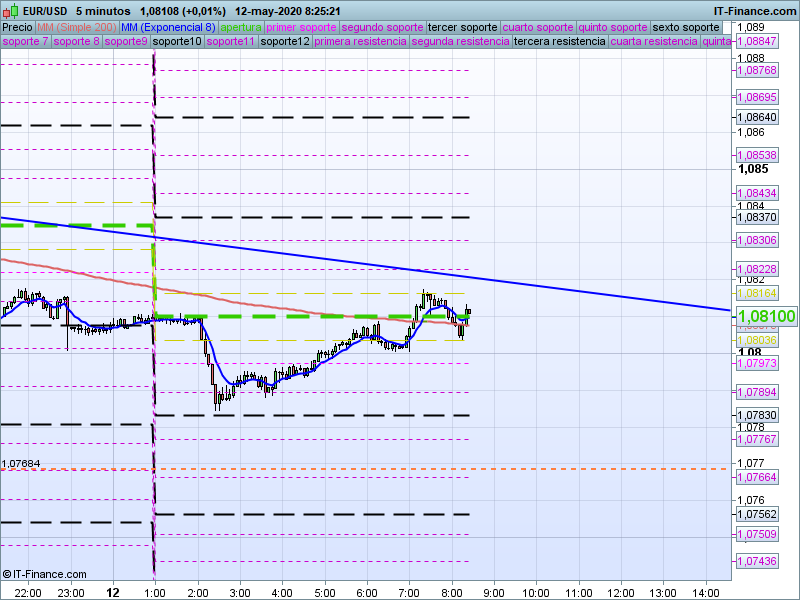The image size is (800, 600).
Task: Click the © IT-Finance.com copyright link
Action: (x=44, y=574)
